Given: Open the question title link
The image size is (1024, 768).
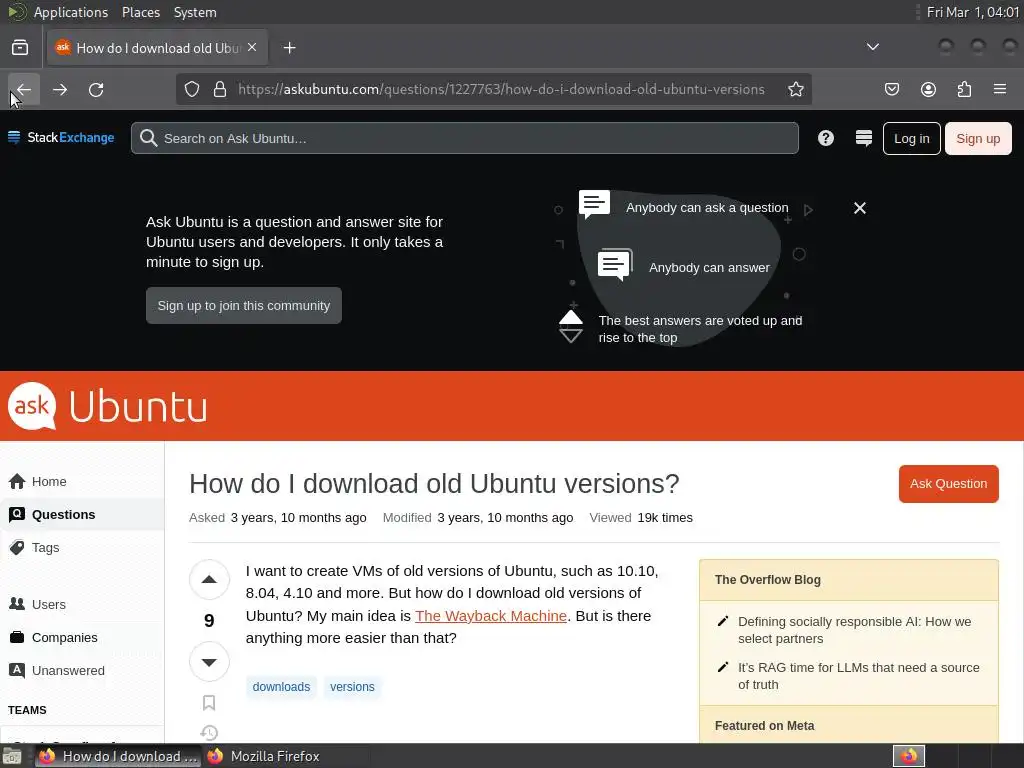Looking at the screenshot, I should [x=434, y=484].
